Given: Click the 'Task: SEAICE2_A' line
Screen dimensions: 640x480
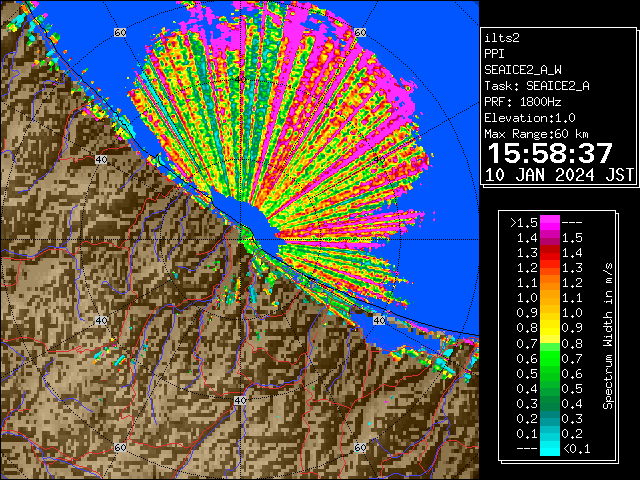Looking at the screenshot, I should (537, 86).
